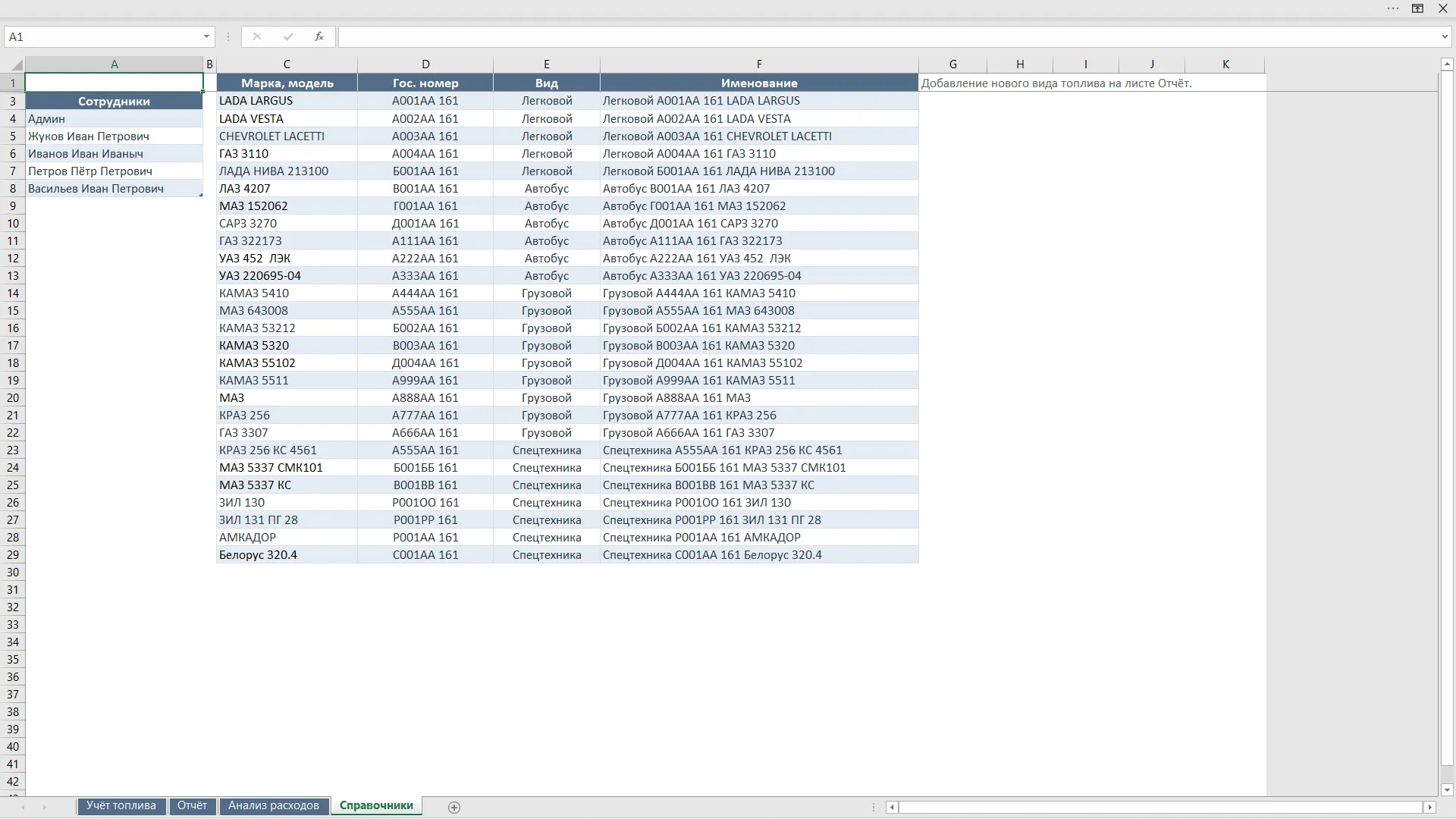The image size is (1456, 819).
Task: Click the Confirm entry checkmark icon
Action: point(288,36)
